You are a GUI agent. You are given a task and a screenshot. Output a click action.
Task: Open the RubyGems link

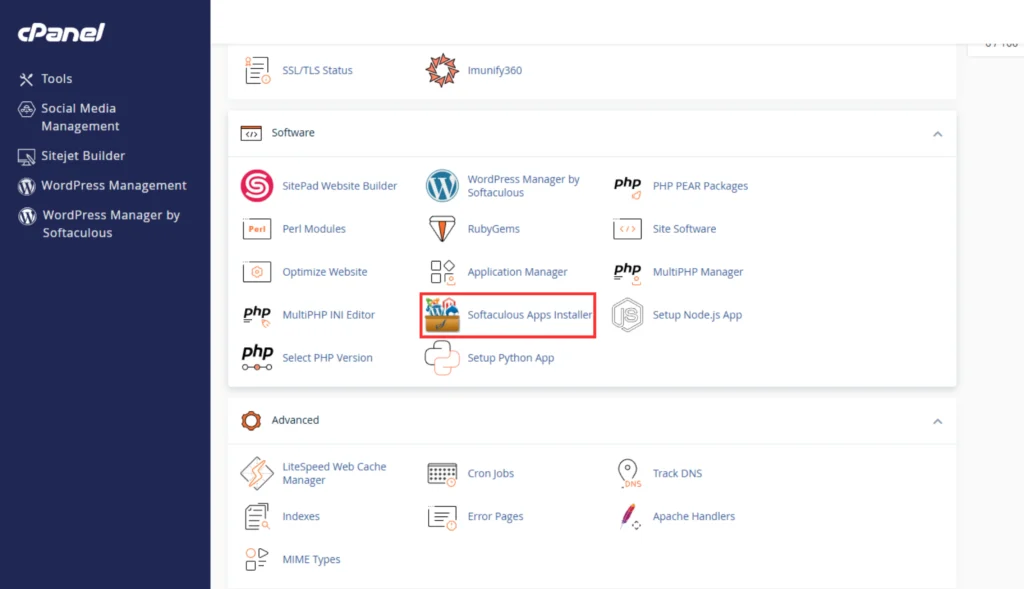pyautogui.click(x=494, y=229)
